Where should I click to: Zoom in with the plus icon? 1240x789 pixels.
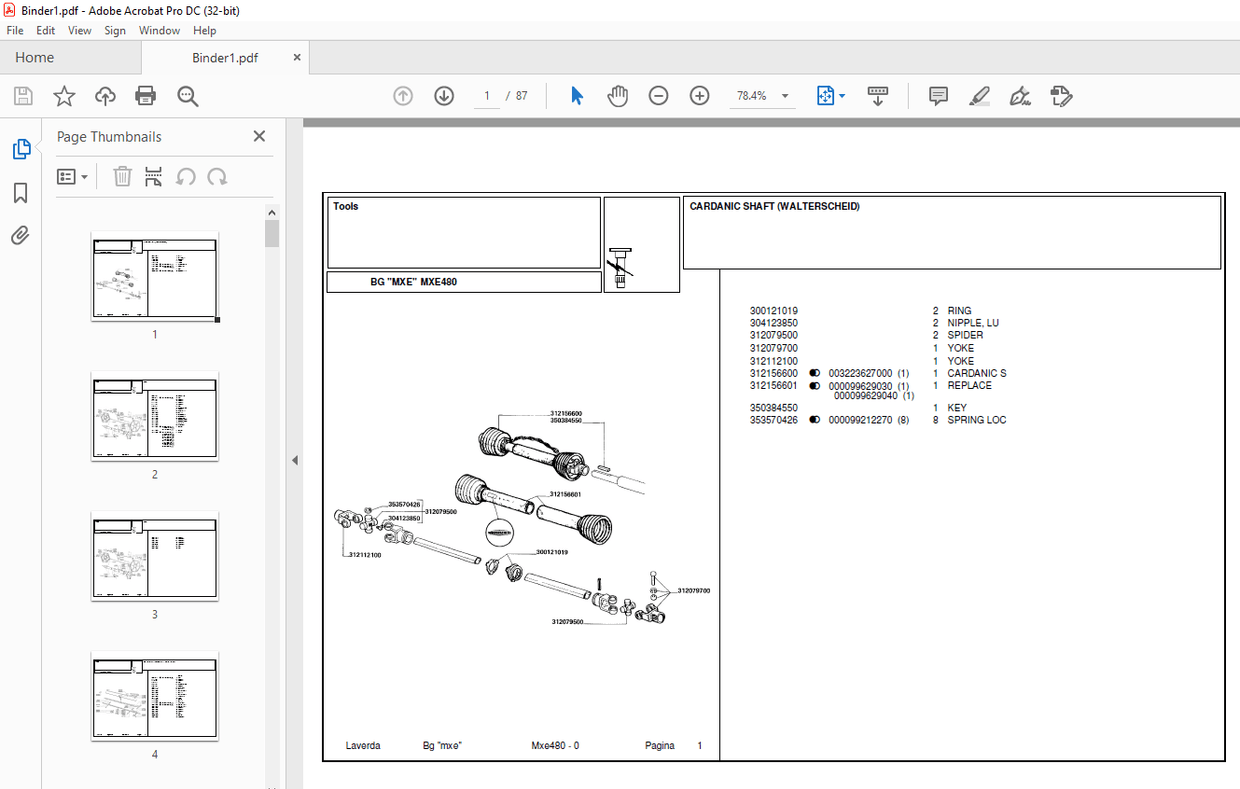[x=699, y=95]
